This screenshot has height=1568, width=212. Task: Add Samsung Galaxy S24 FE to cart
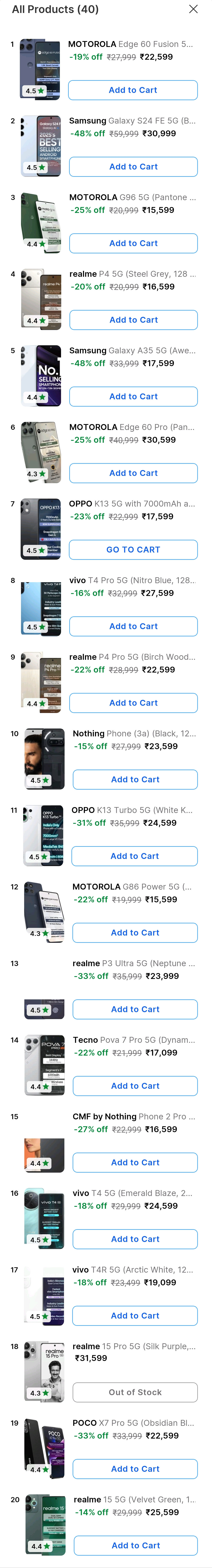pyautogui.click(x=133, y=167)
